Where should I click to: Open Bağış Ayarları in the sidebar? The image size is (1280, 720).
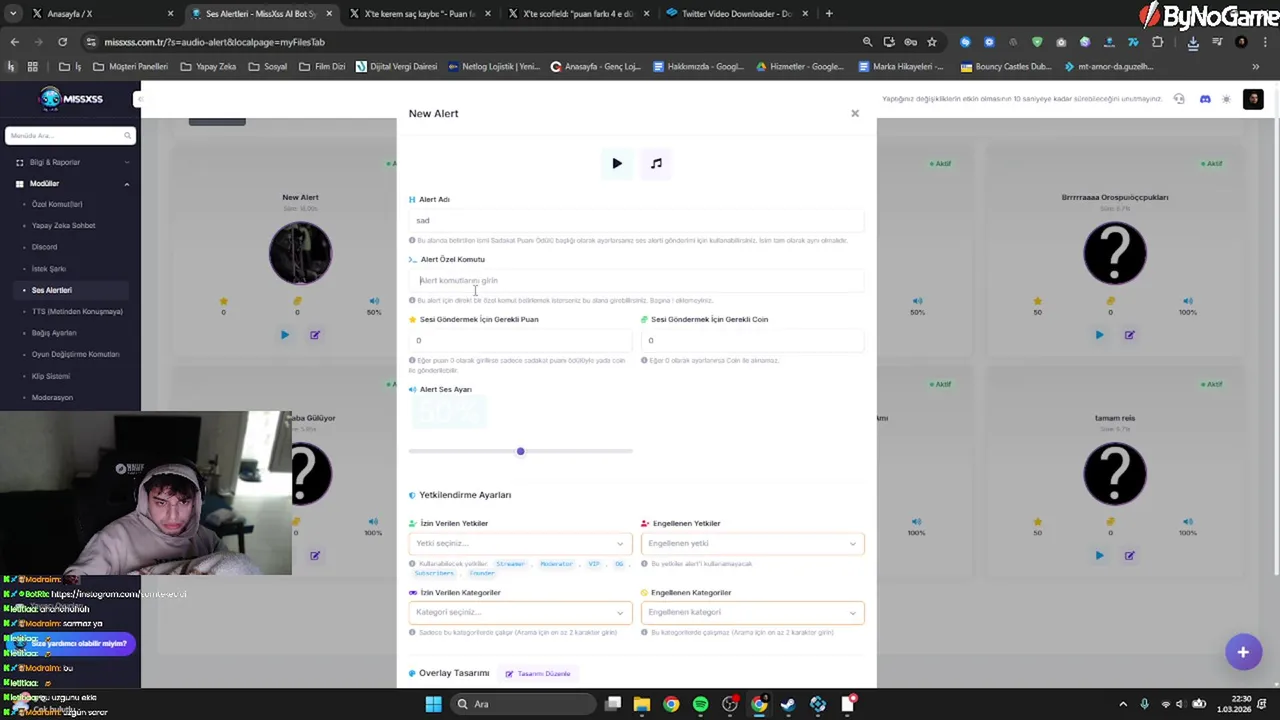click(54, 333)
